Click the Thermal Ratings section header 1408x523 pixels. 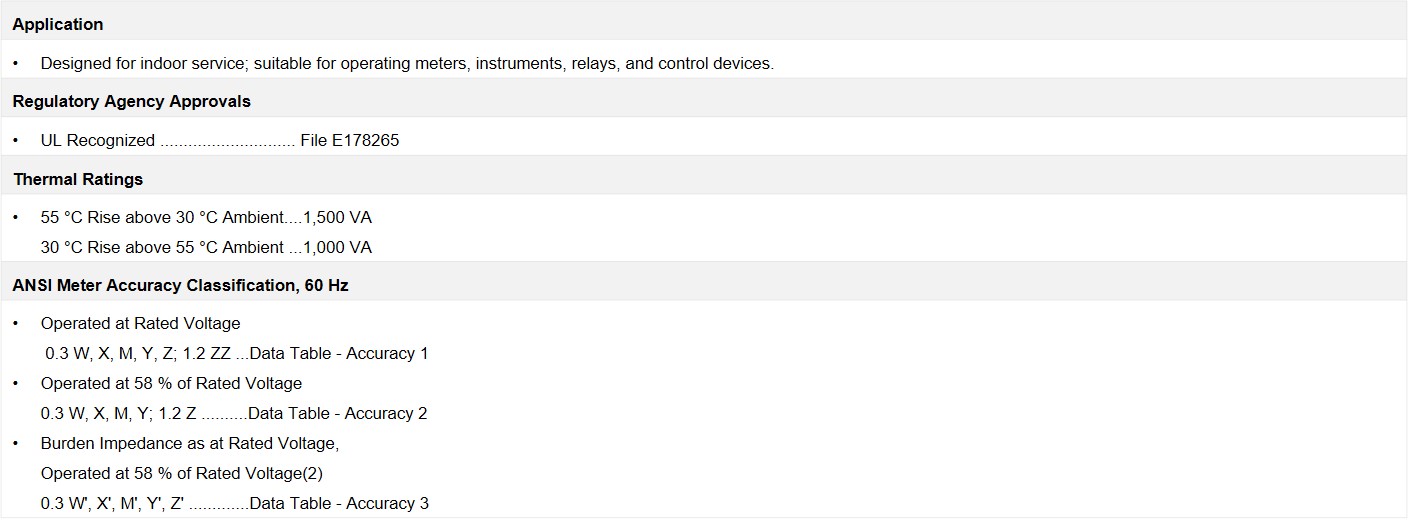click(78, 180)
